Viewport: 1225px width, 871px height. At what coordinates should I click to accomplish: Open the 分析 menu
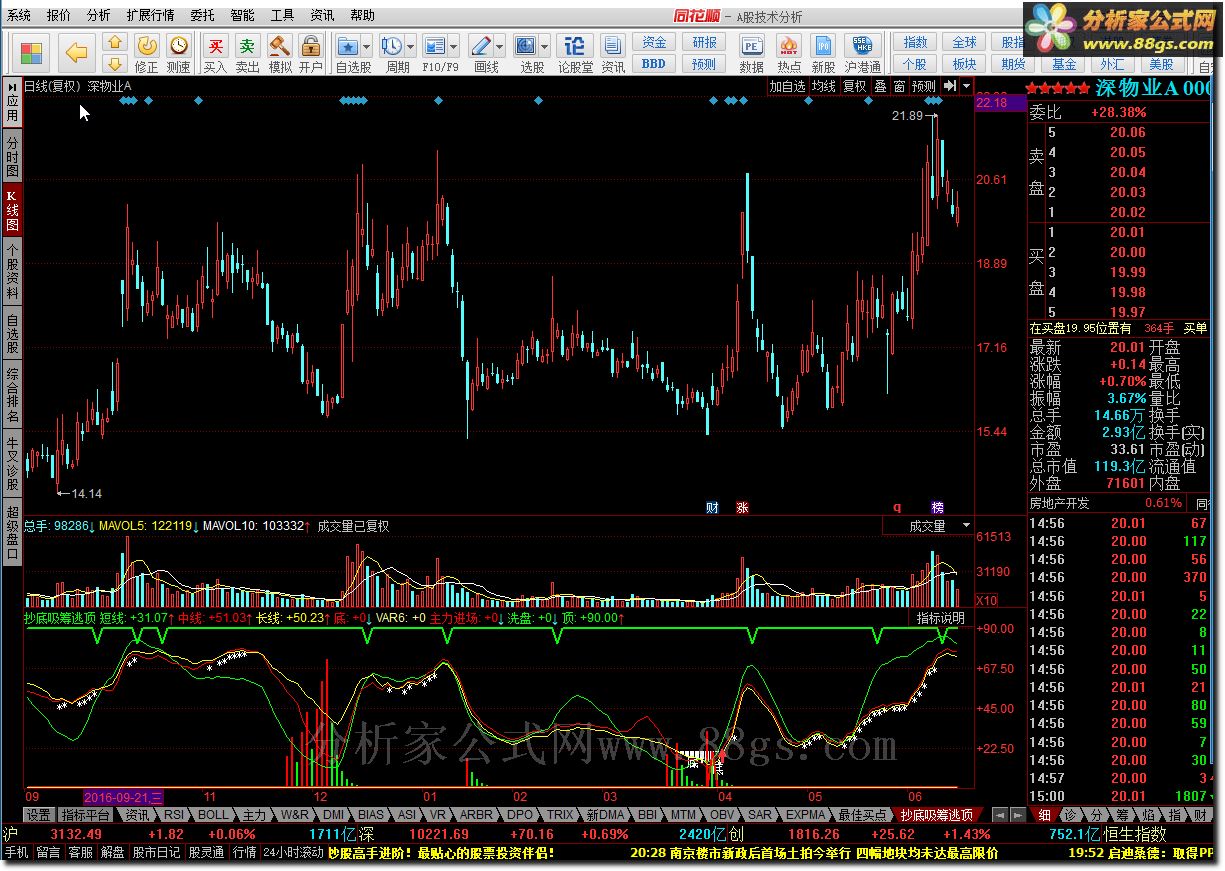[99, 15]
